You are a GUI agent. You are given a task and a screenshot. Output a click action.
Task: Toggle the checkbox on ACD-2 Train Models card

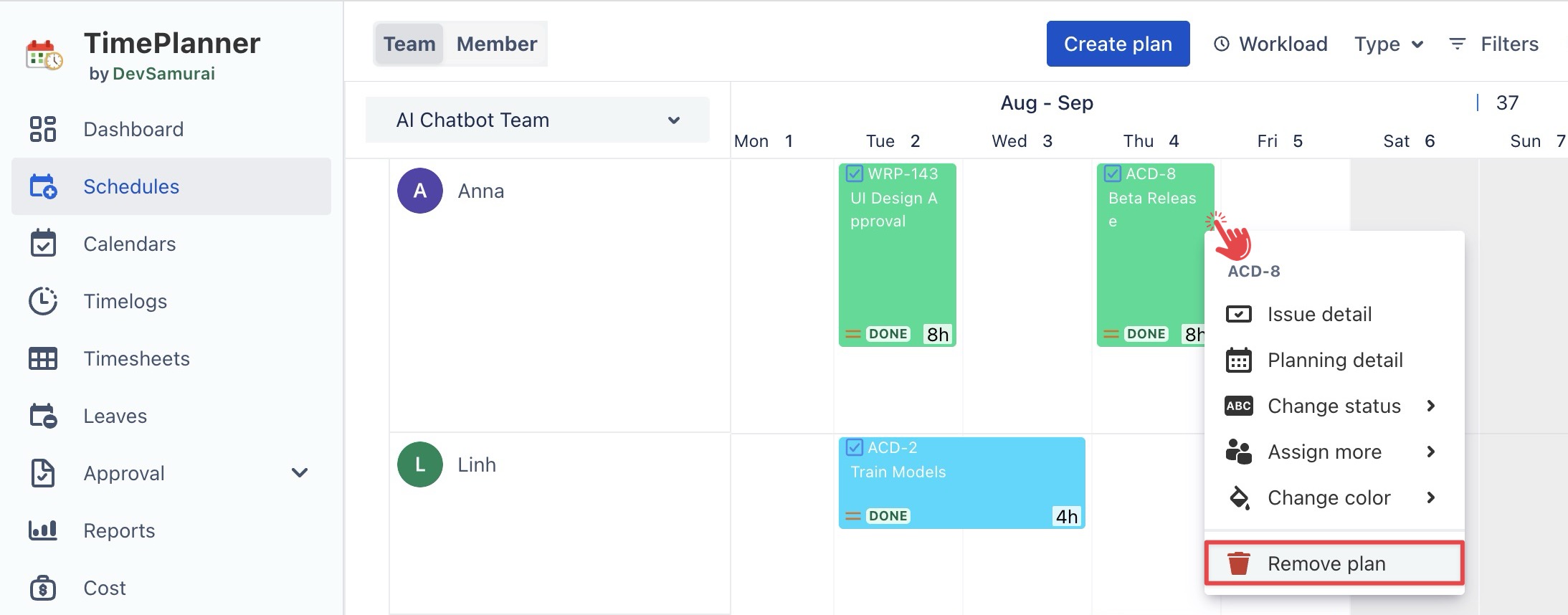[x=854, y=447]
